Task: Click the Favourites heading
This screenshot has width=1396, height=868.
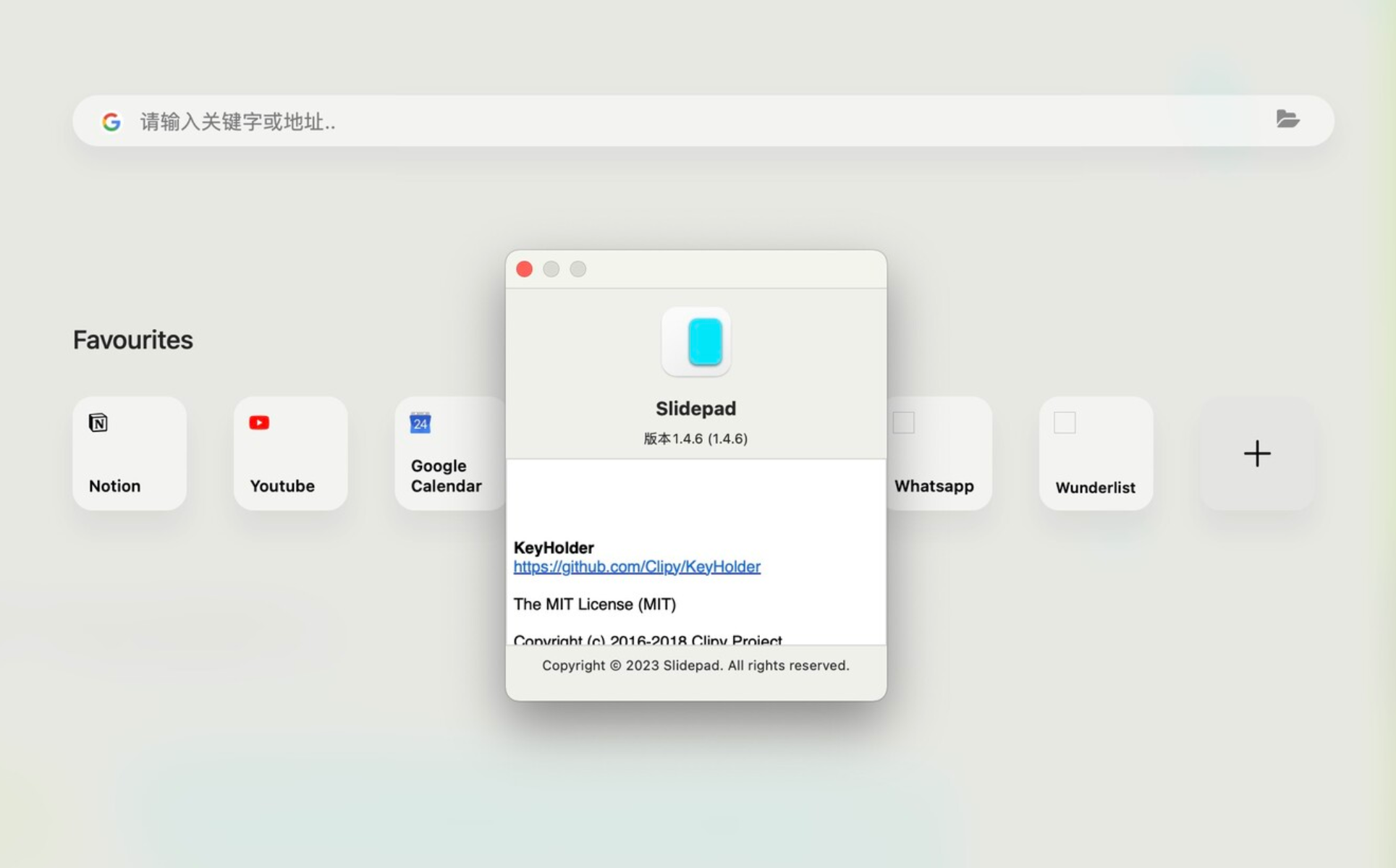Action: [x=133, y=340]
